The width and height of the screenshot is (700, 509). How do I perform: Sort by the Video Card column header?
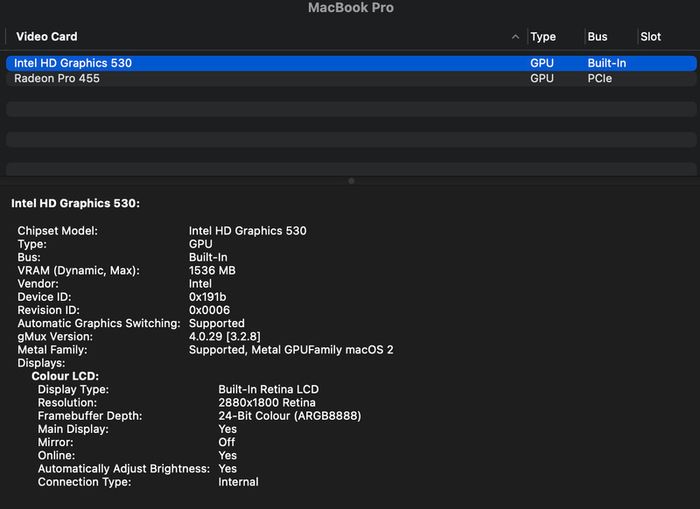coord(46,37)
